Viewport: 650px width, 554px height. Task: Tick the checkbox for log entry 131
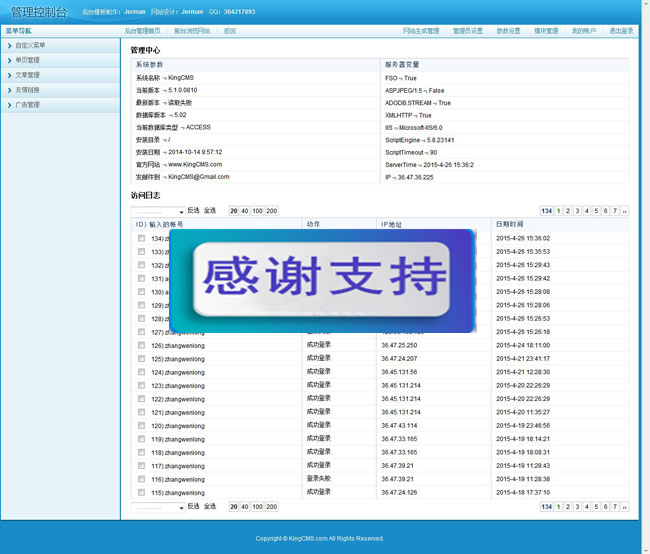click(x=141, y=279)
